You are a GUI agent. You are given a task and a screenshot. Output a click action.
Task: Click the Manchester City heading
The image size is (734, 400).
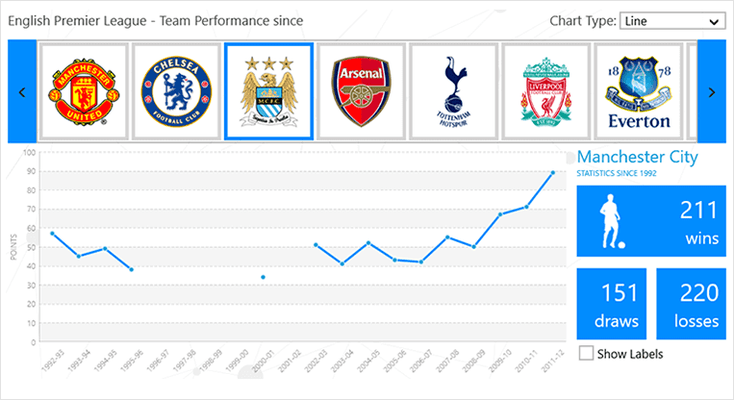[x=637, y=156]
